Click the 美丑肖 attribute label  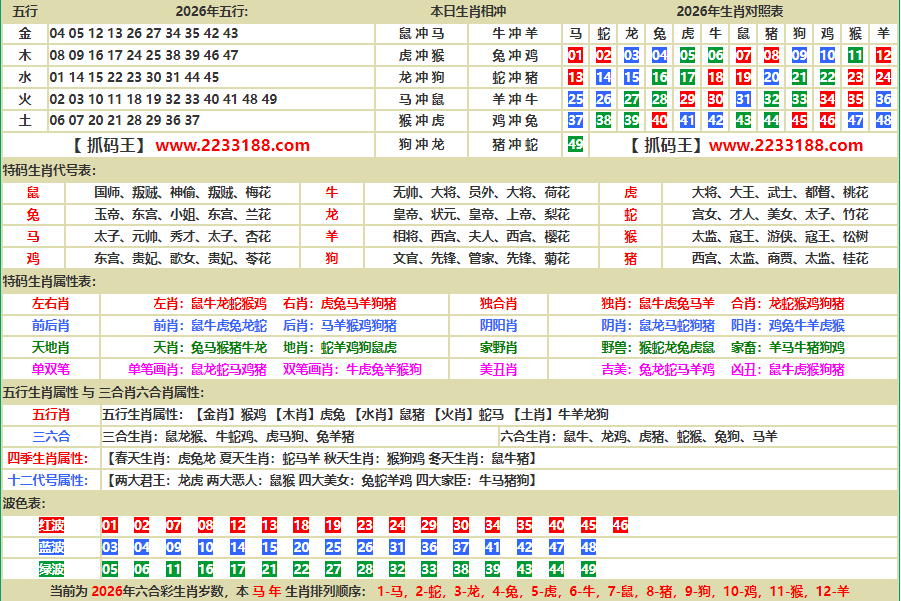click(498, 369)
